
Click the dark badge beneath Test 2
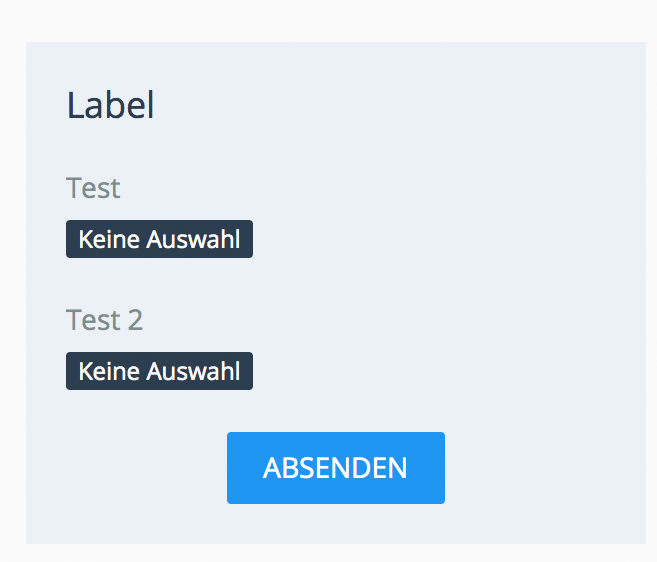coord(159,372)
